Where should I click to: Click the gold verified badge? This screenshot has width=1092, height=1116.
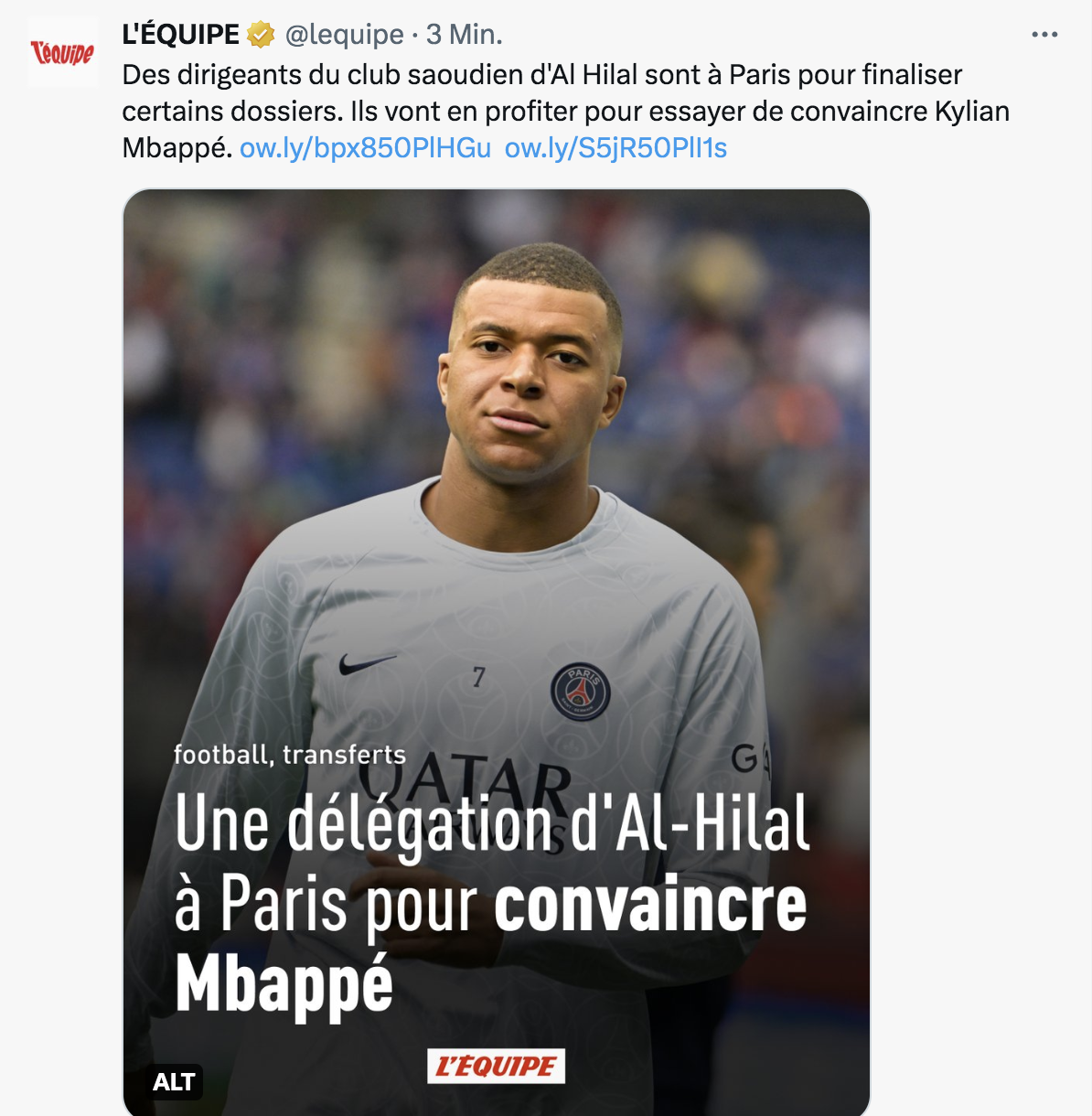click(262, 35)
